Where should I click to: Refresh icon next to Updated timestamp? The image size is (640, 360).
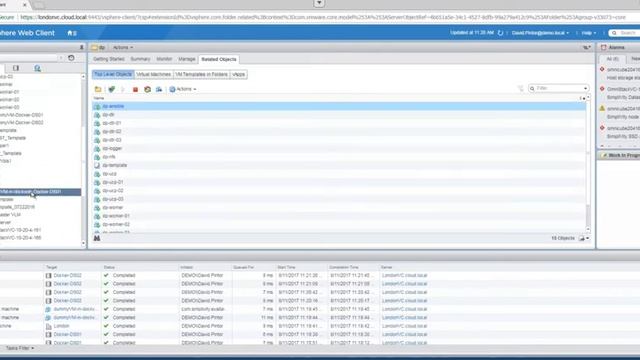tap(500, 33)
